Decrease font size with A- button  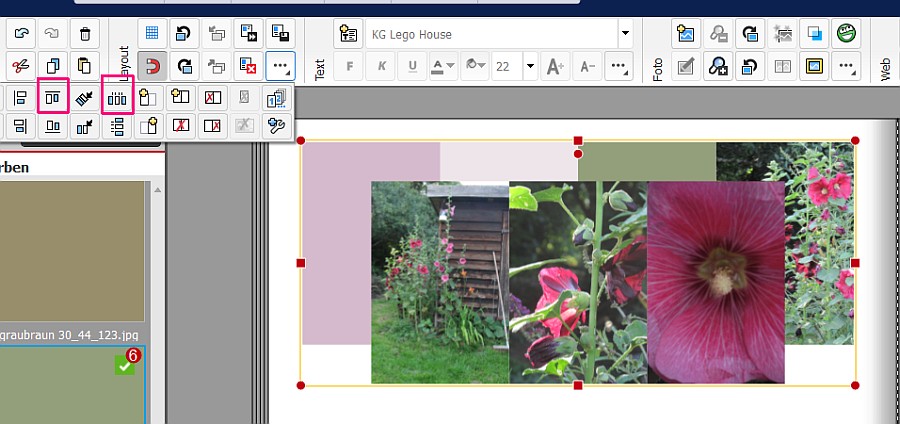point(588,67)
